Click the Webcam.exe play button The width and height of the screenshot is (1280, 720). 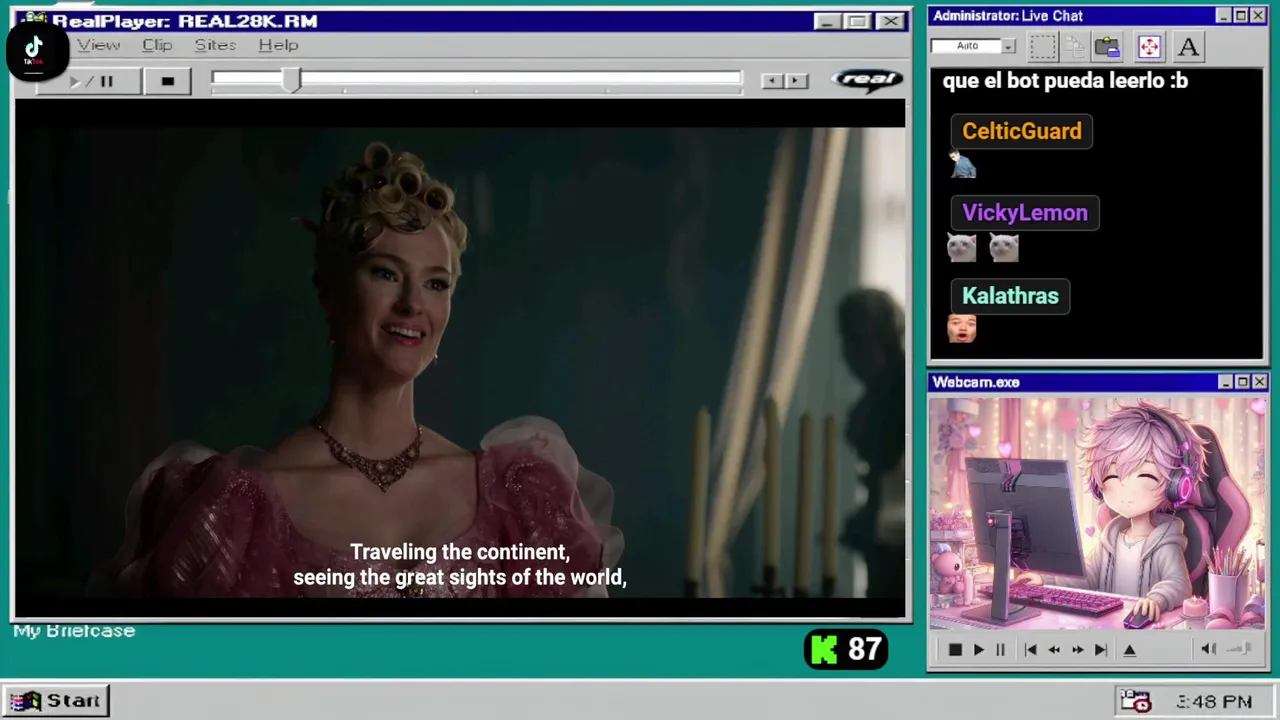point(979,650)
